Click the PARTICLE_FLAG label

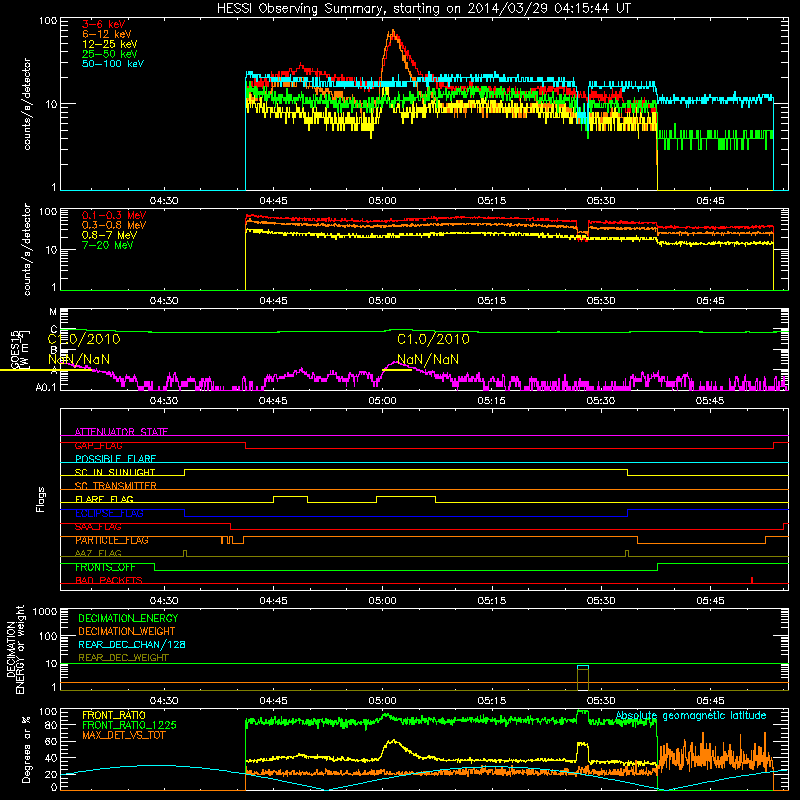point(112,540)
